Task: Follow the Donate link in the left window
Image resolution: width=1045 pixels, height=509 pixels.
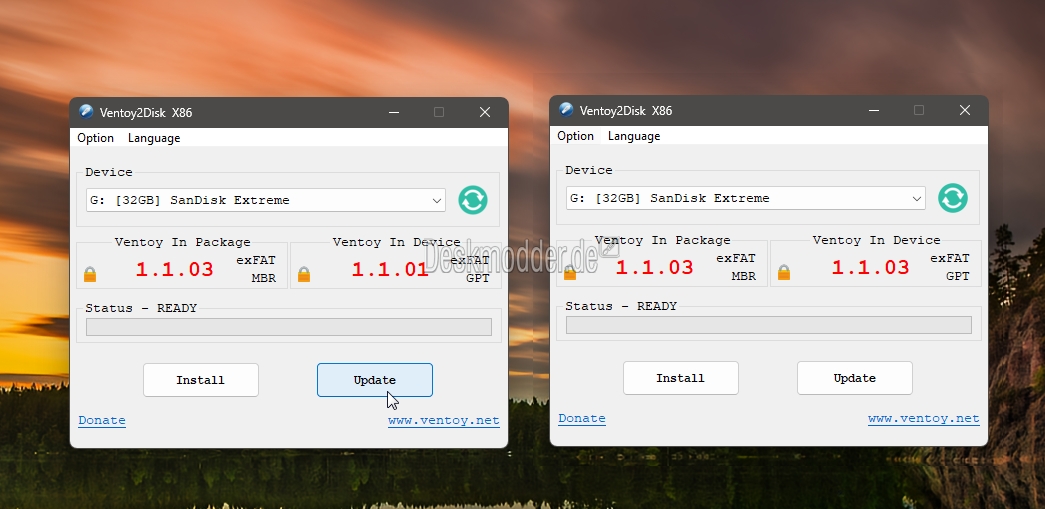Action: pos(102,420)
